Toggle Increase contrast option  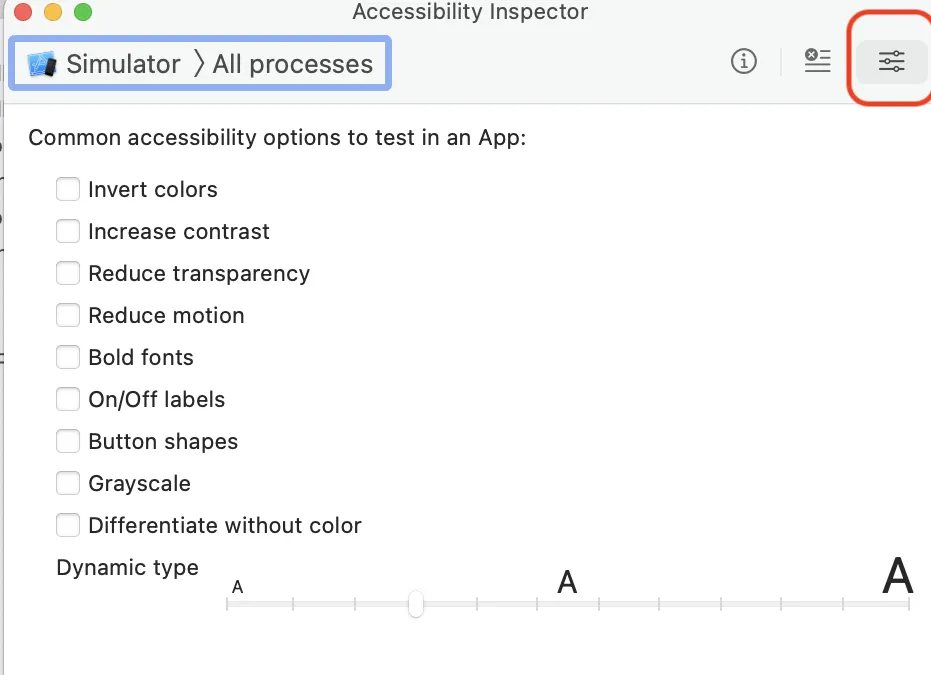pos(68,231)
